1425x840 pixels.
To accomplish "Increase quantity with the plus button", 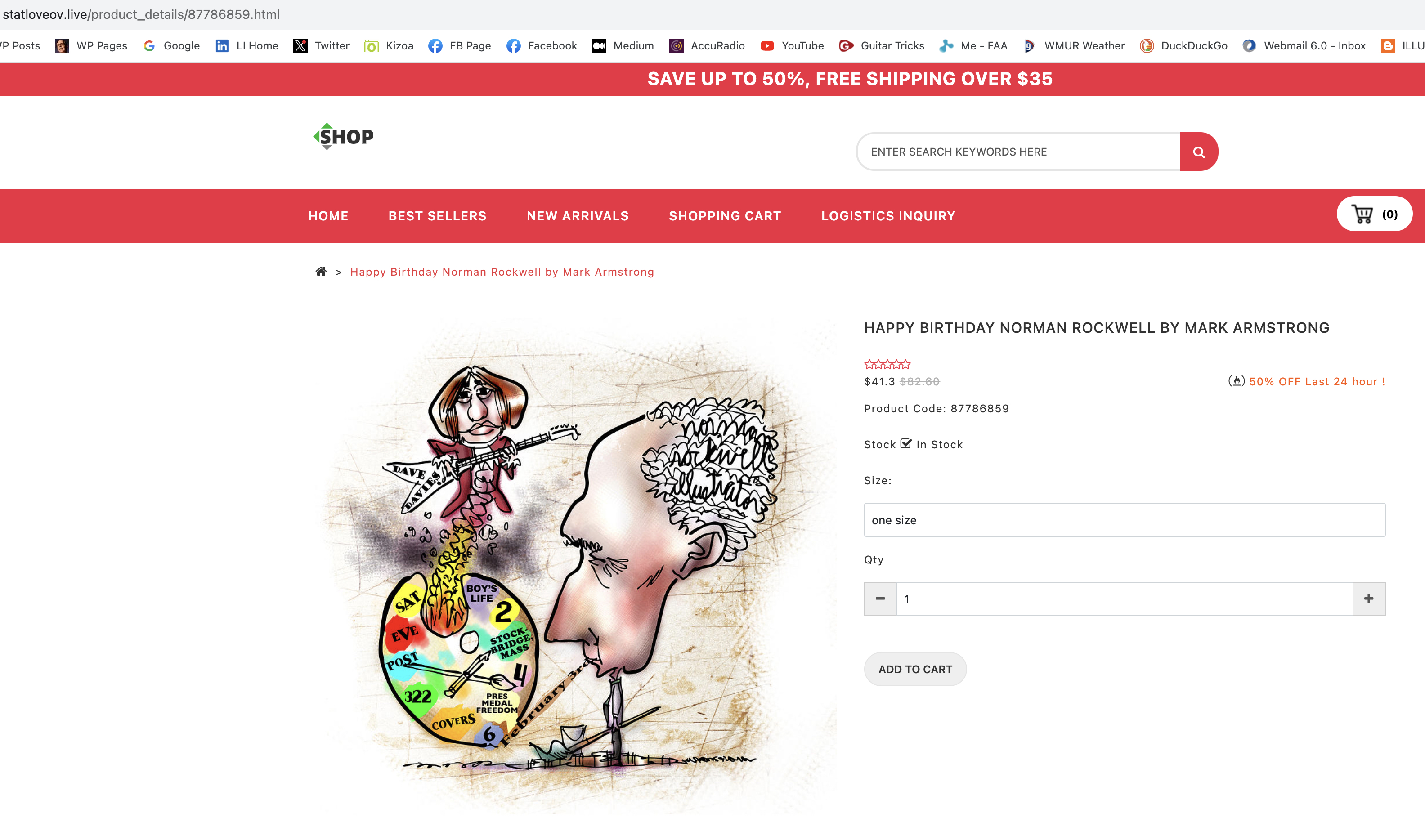I will click(x=1369, y=599).
